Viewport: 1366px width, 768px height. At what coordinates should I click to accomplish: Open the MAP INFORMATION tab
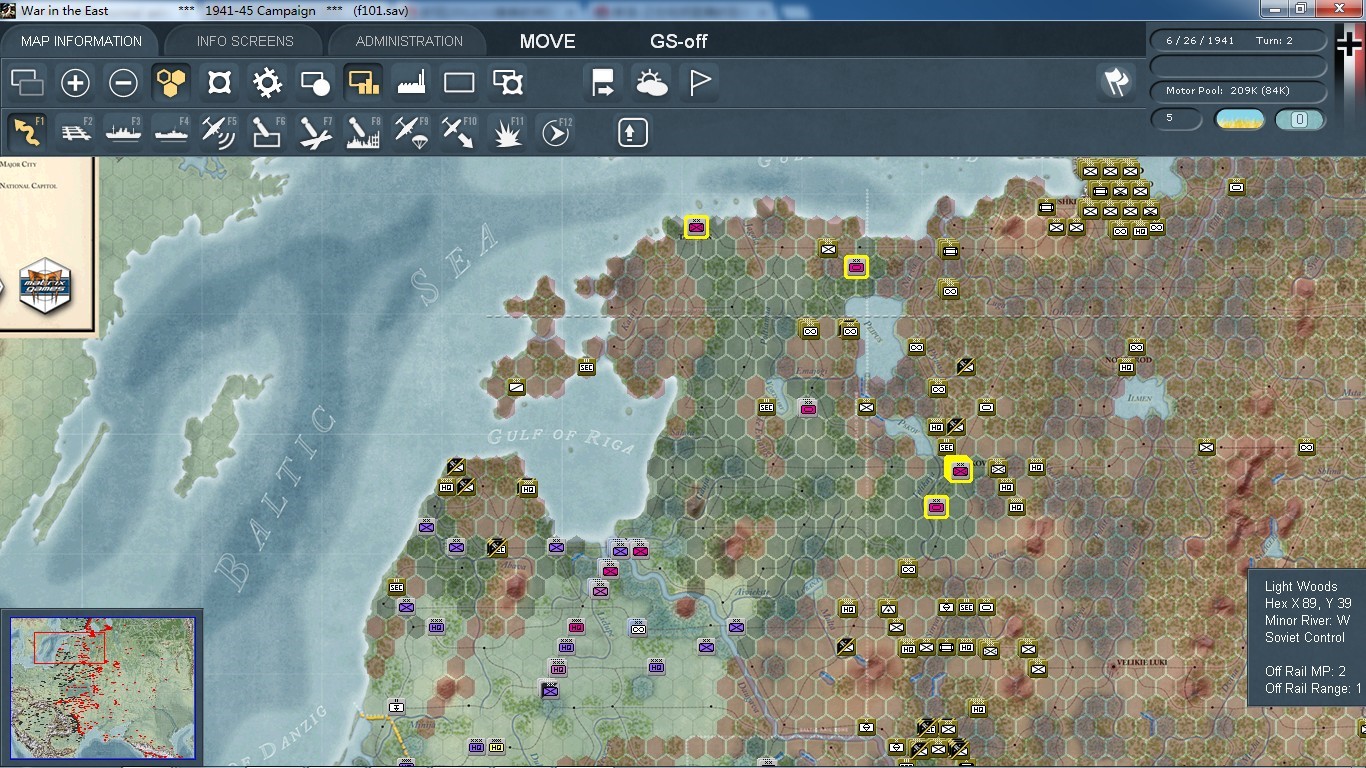[81, 41]
